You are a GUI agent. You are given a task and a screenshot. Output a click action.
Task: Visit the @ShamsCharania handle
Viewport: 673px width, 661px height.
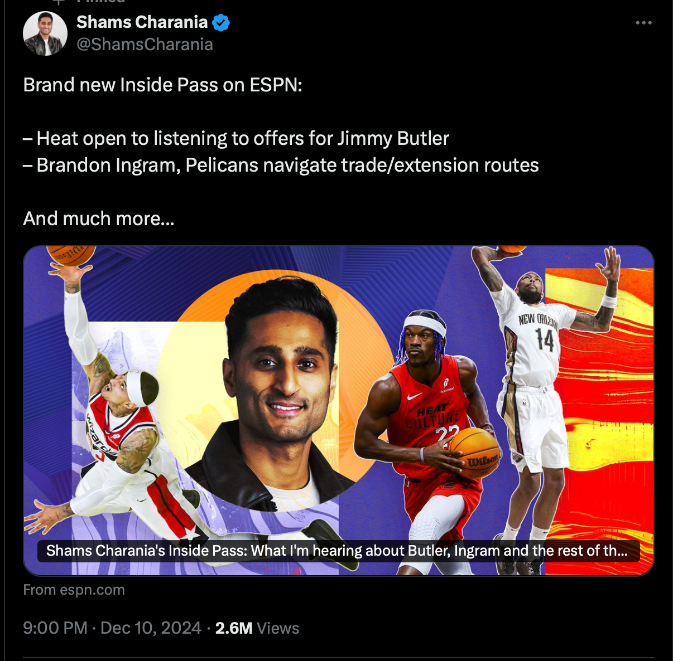click(x=145, y=45)
